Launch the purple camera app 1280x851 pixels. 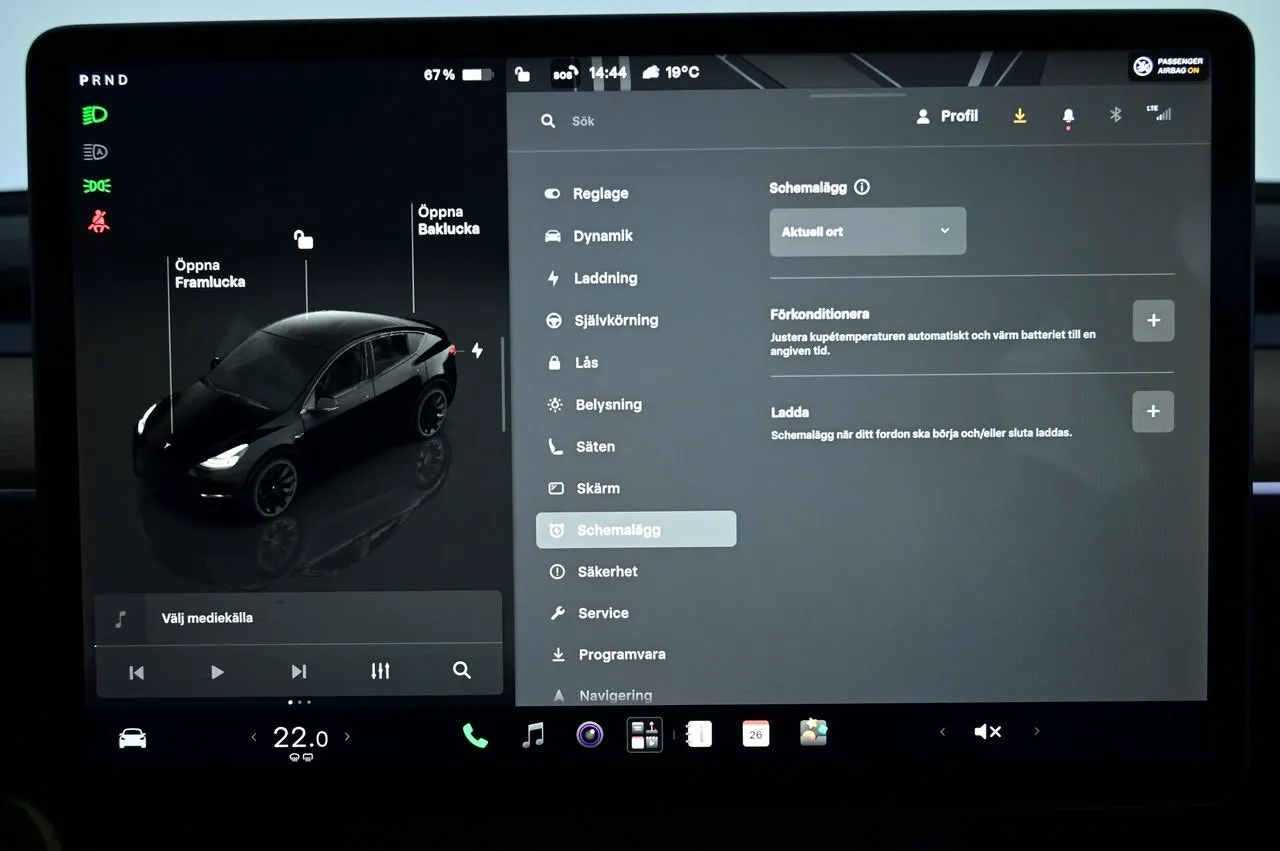[590, 735]
